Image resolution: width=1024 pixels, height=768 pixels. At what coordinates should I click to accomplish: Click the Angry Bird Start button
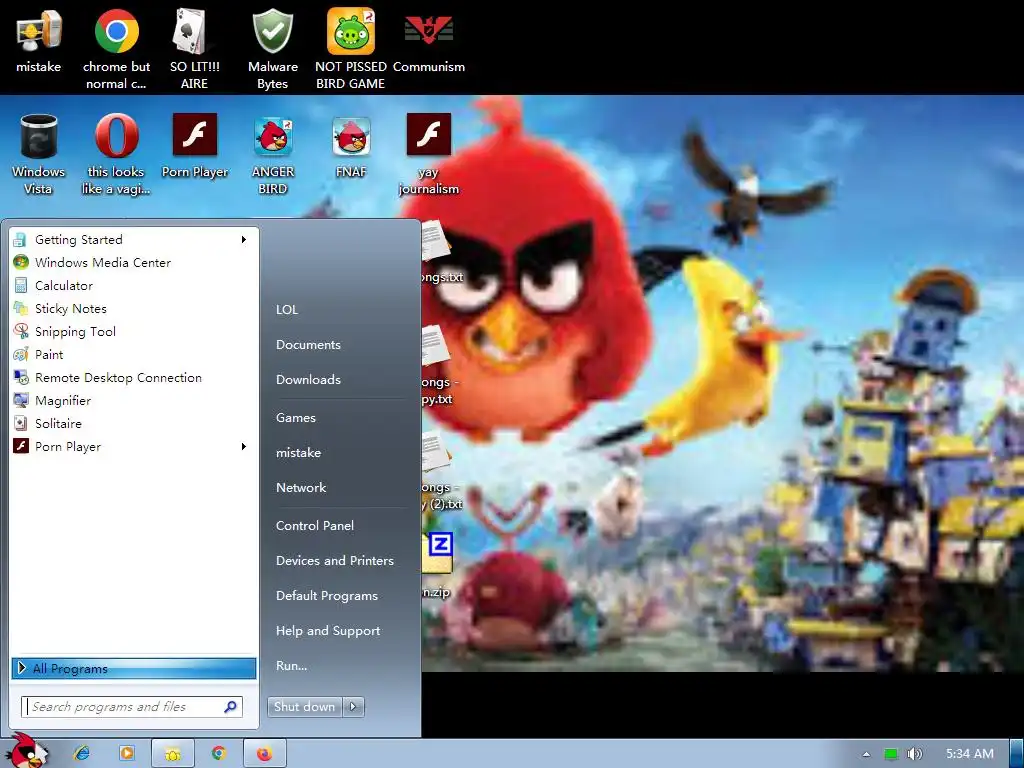pos(26,751)
